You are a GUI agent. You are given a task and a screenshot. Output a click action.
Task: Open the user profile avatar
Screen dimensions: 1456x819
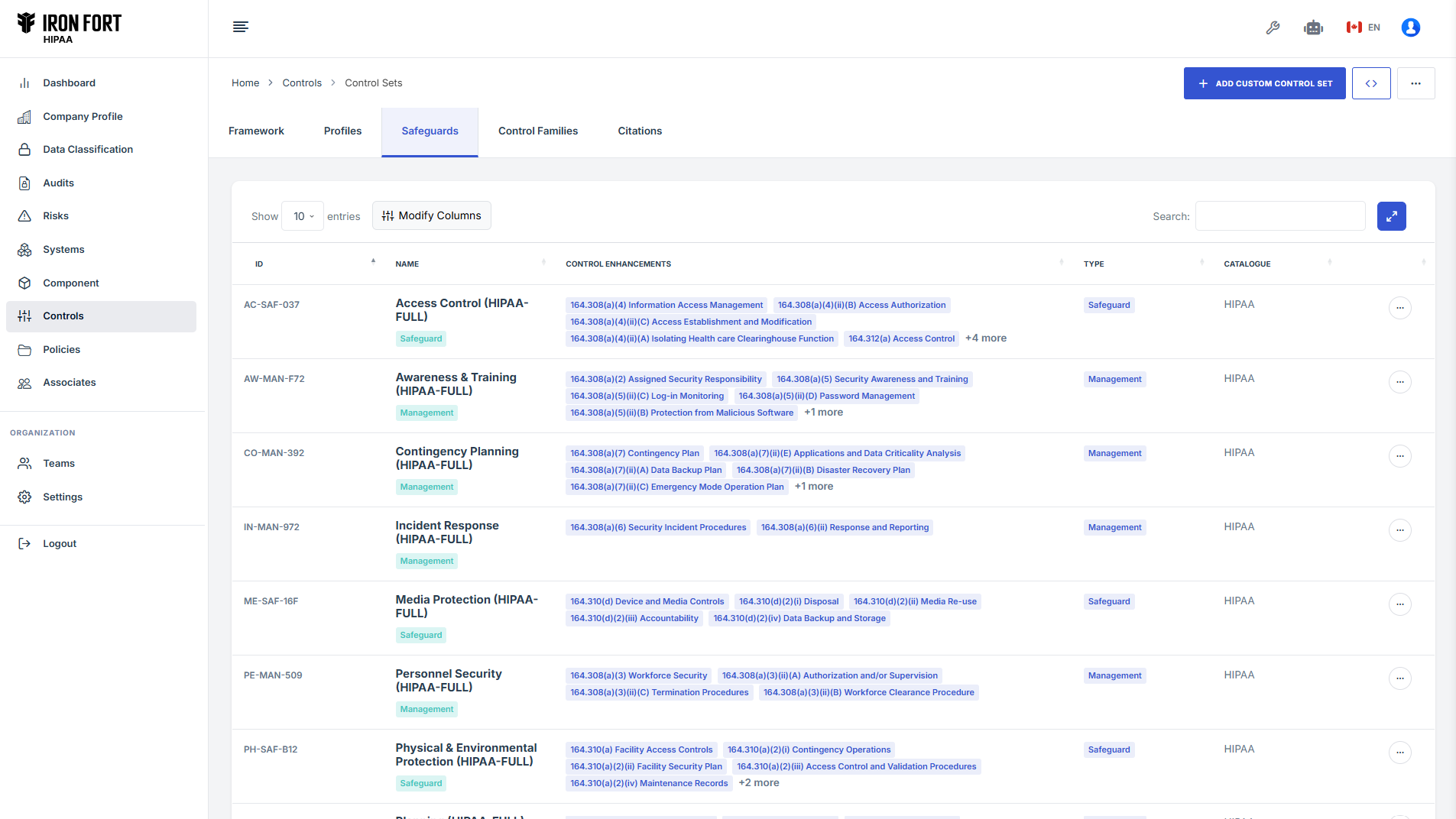pyautogui.click(x=1410, y=28)
